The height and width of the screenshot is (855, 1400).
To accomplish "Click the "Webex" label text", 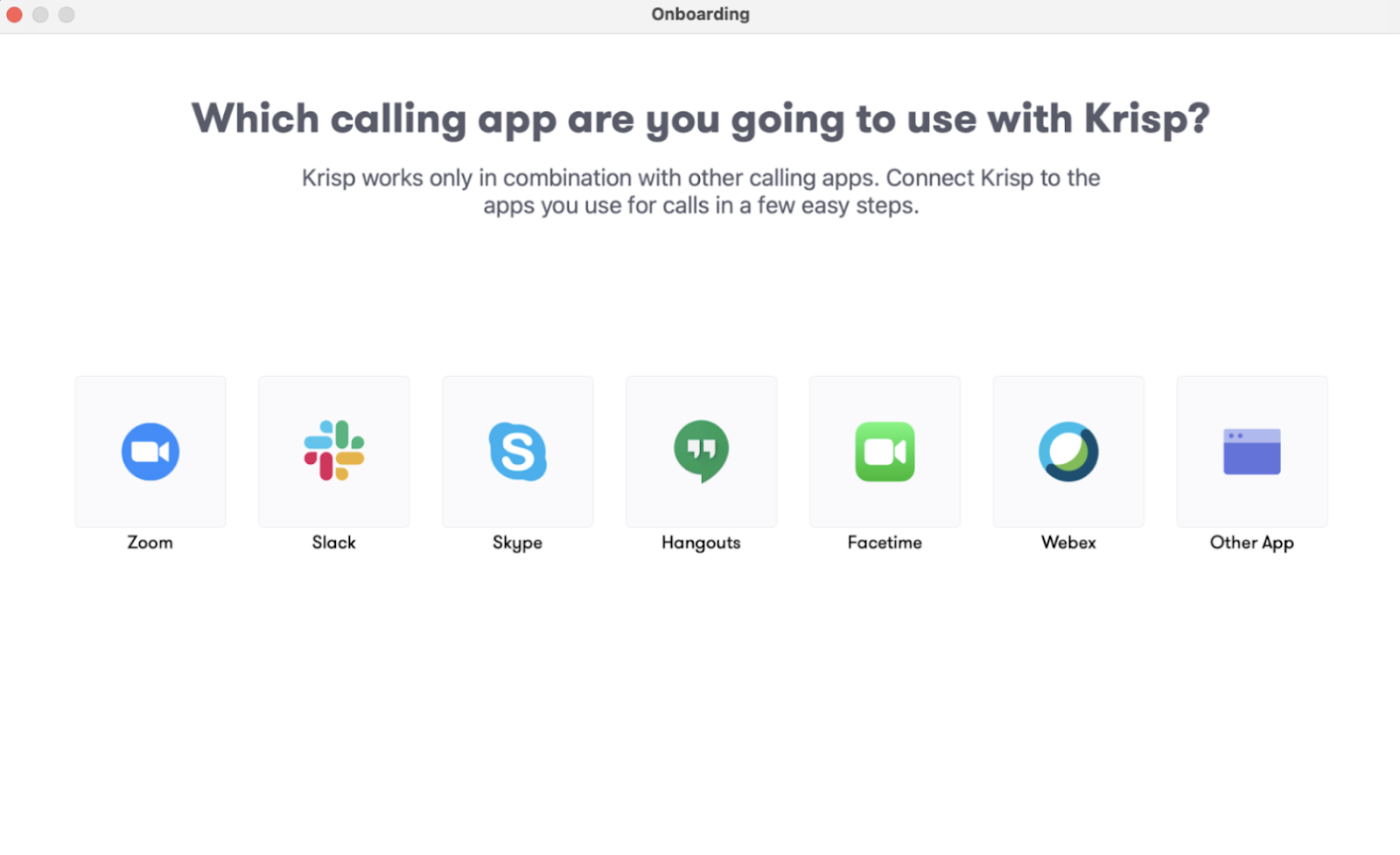I will tap(1068, 543).
